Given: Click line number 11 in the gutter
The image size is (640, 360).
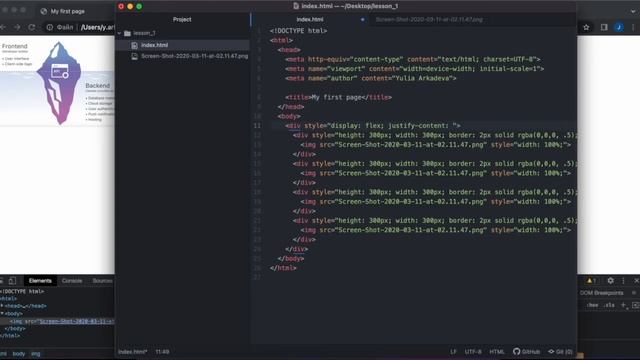Looking at the screenshot, I should tap(257, 126).
